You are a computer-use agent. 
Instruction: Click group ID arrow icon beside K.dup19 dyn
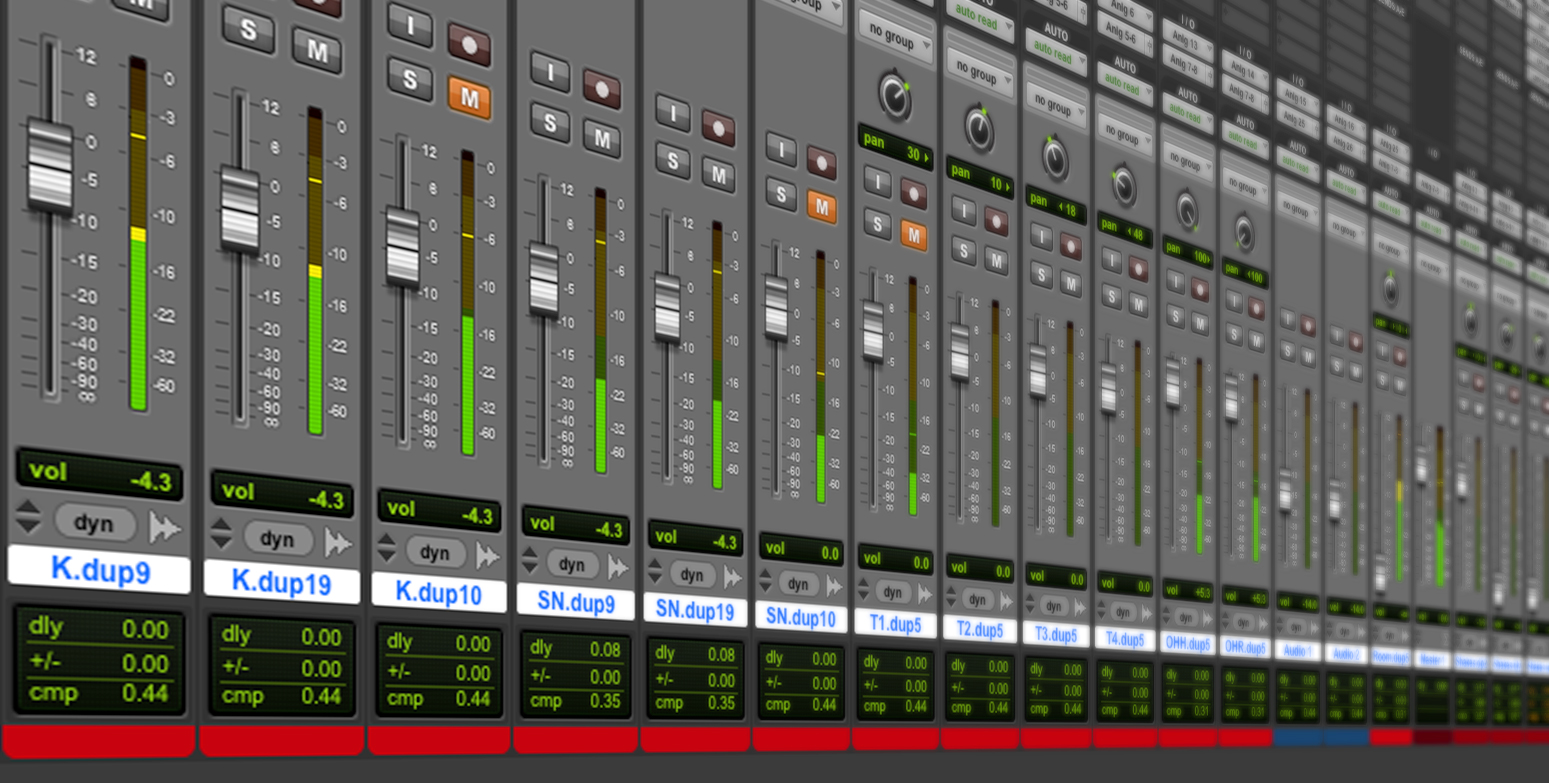(338, 543)
